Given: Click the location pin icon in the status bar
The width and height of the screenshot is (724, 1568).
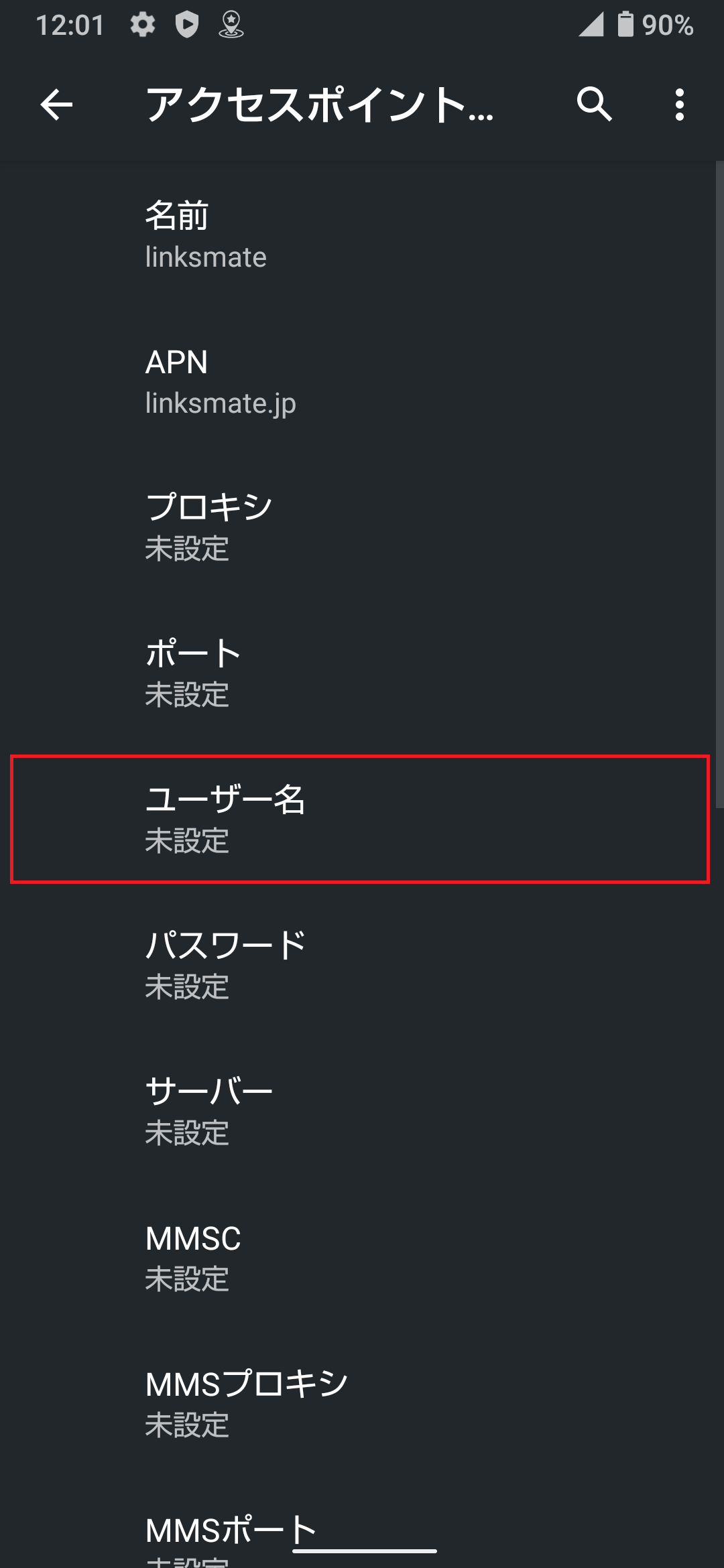Looking at the screenshot, I should 231,25.
